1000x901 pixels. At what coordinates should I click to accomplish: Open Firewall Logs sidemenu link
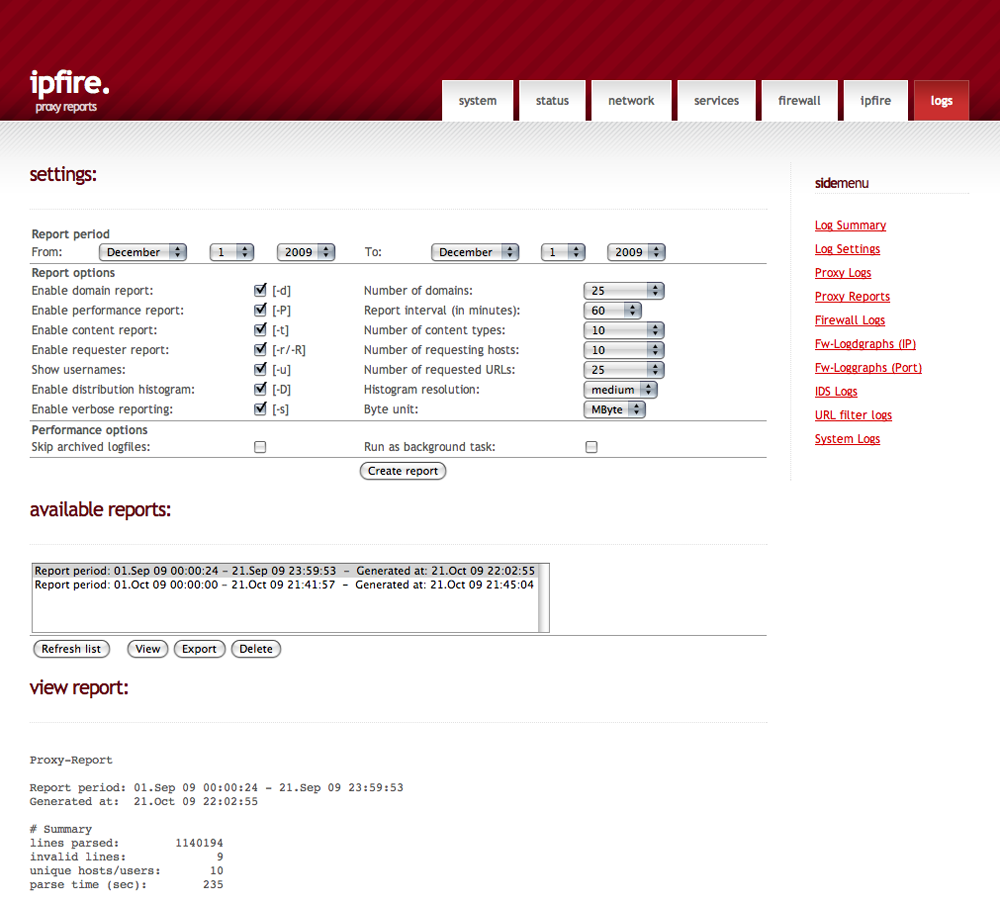pyautogui.click(x=849, y=321)
